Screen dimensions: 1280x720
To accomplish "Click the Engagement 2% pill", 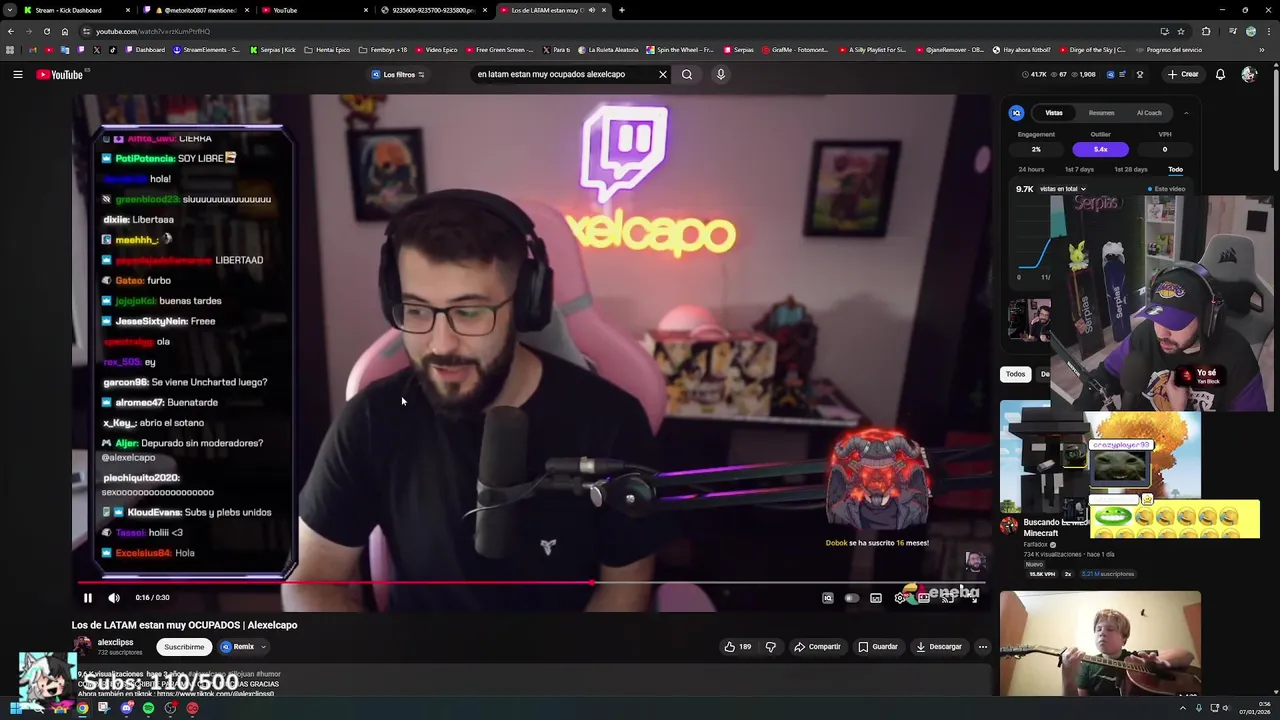I will click(1036, 149).
